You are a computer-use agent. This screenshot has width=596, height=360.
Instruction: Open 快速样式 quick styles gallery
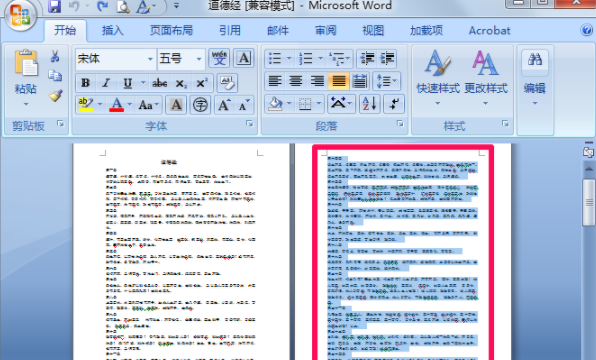(438, 78)
